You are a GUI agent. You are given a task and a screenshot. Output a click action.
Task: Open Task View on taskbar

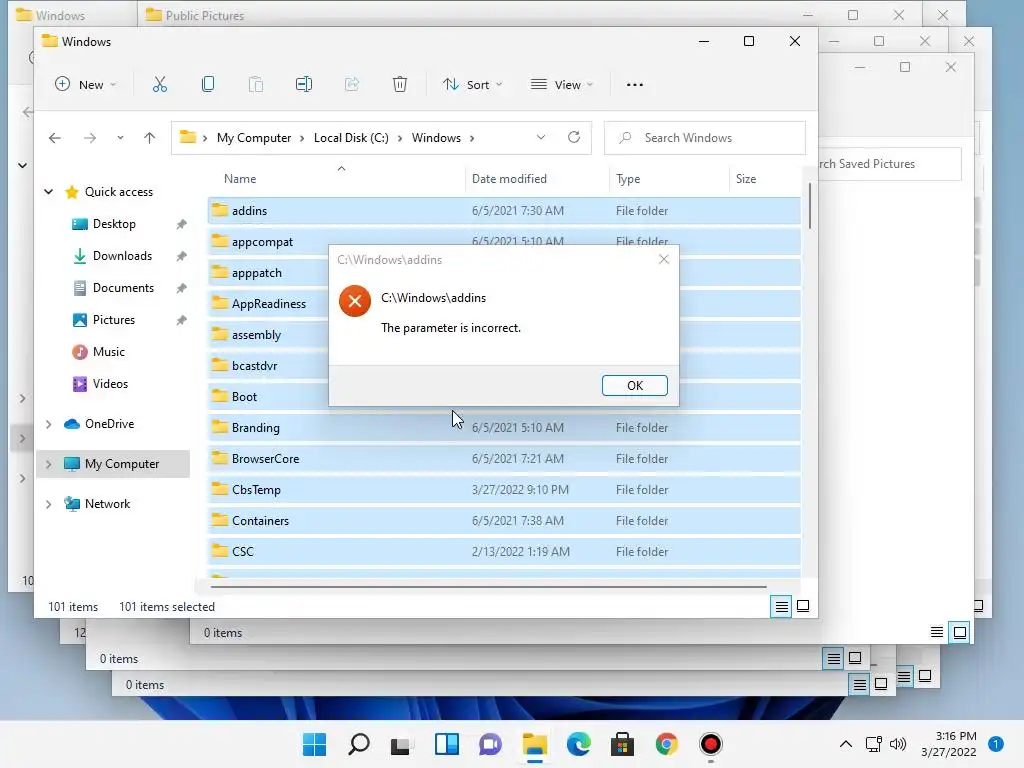[400, 744]
